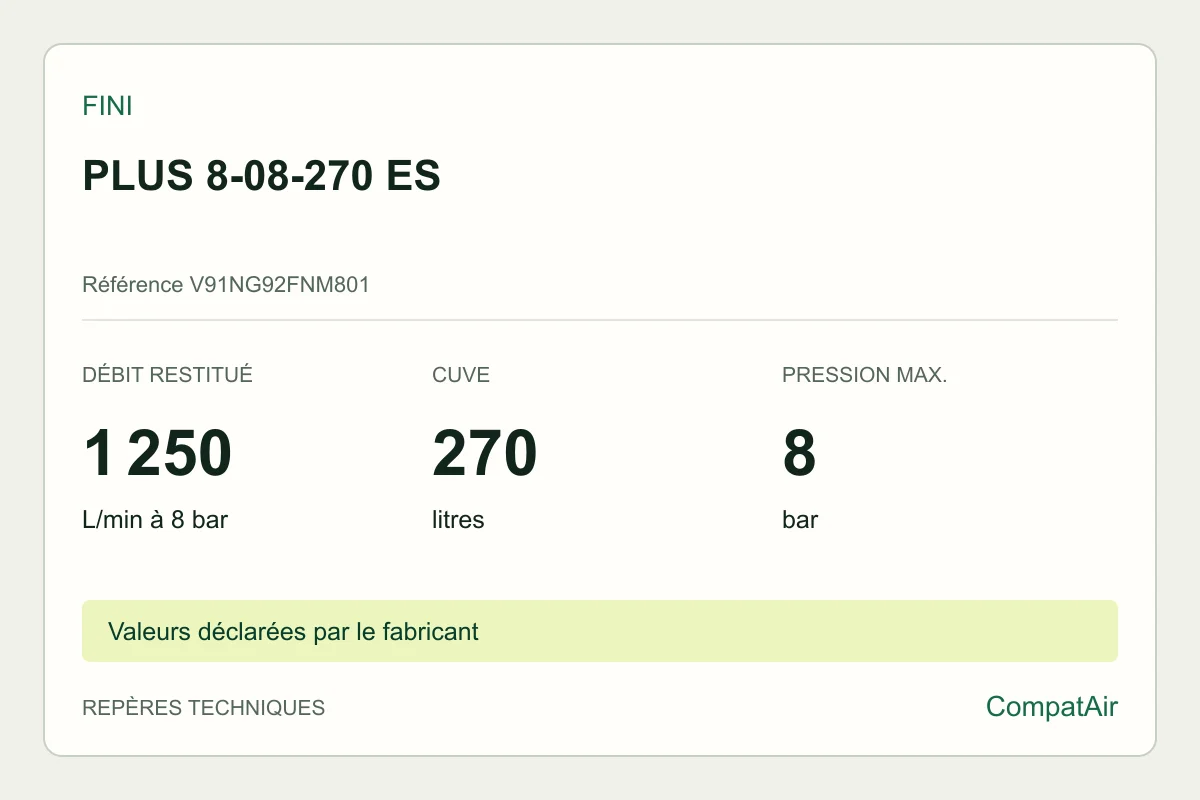Screen dimensions: 1200x800
Task: Select the DÉBIT RESTITUÉ heading
Action: [167, 375]
